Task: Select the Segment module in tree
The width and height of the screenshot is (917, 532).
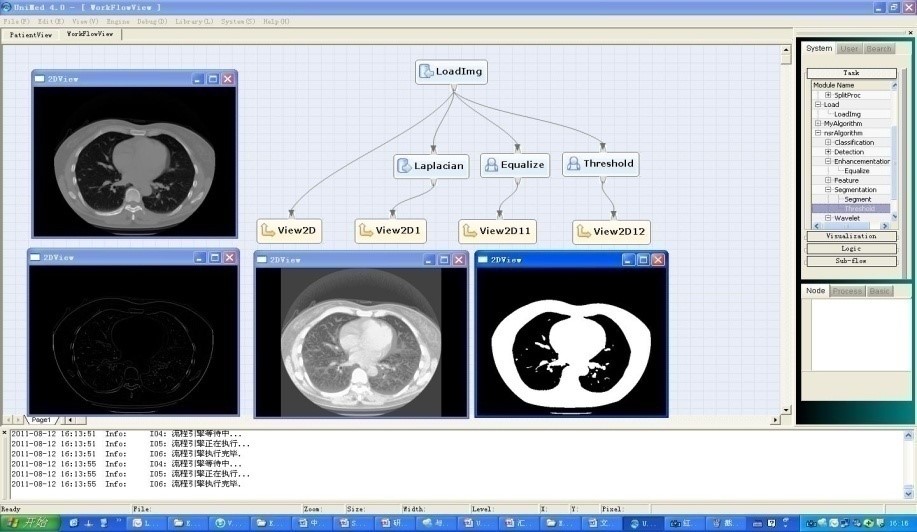Action: tap(857, 199)
